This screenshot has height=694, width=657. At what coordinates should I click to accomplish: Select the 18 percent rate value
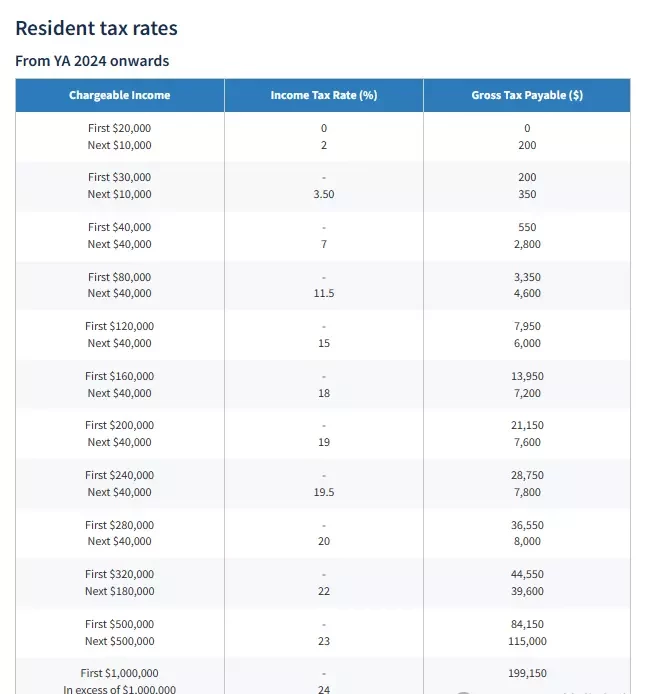324,393
